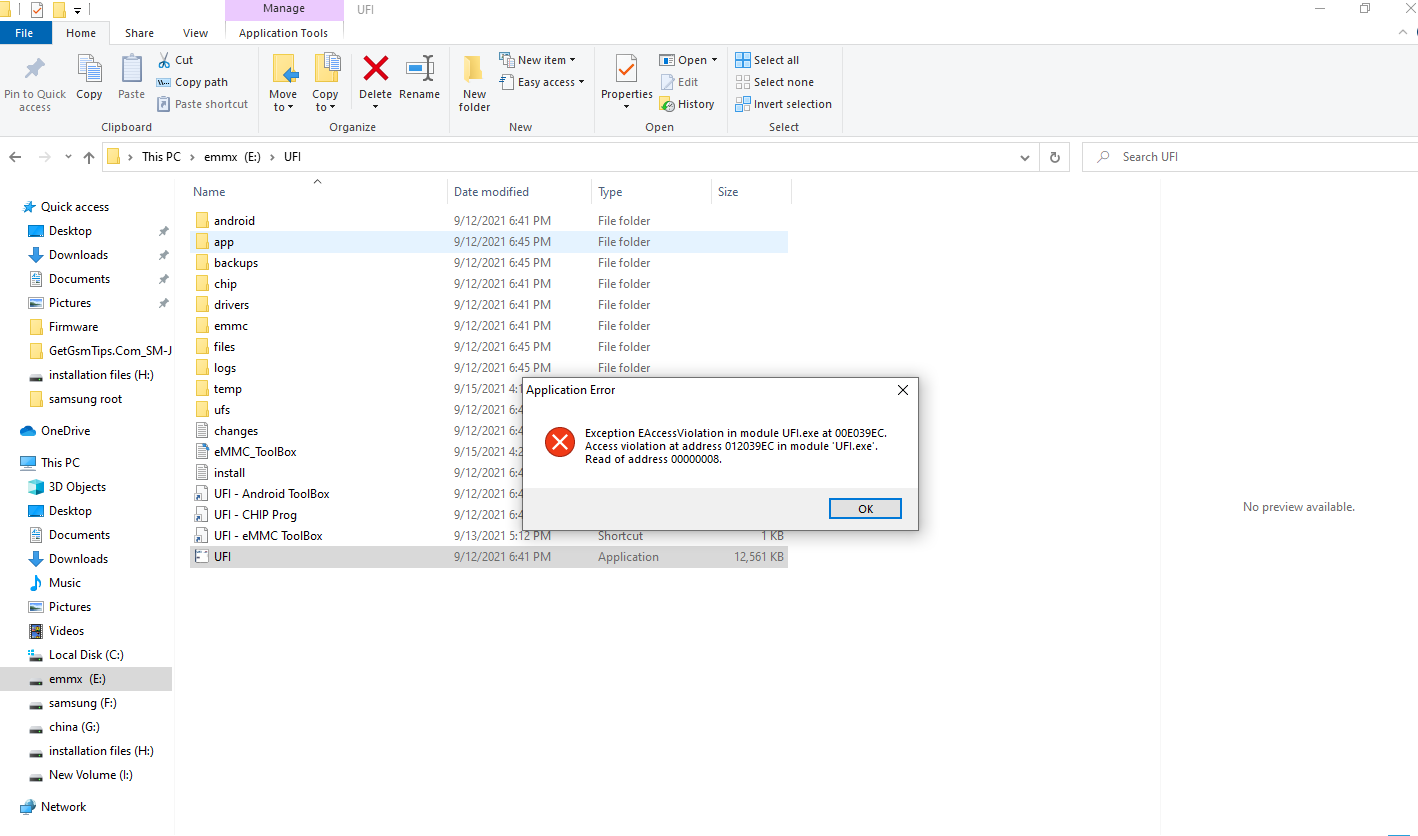Viewport: 1418px width, 836px height.
Task: Click the Properties checkmark icon
Action: point(627,69)
